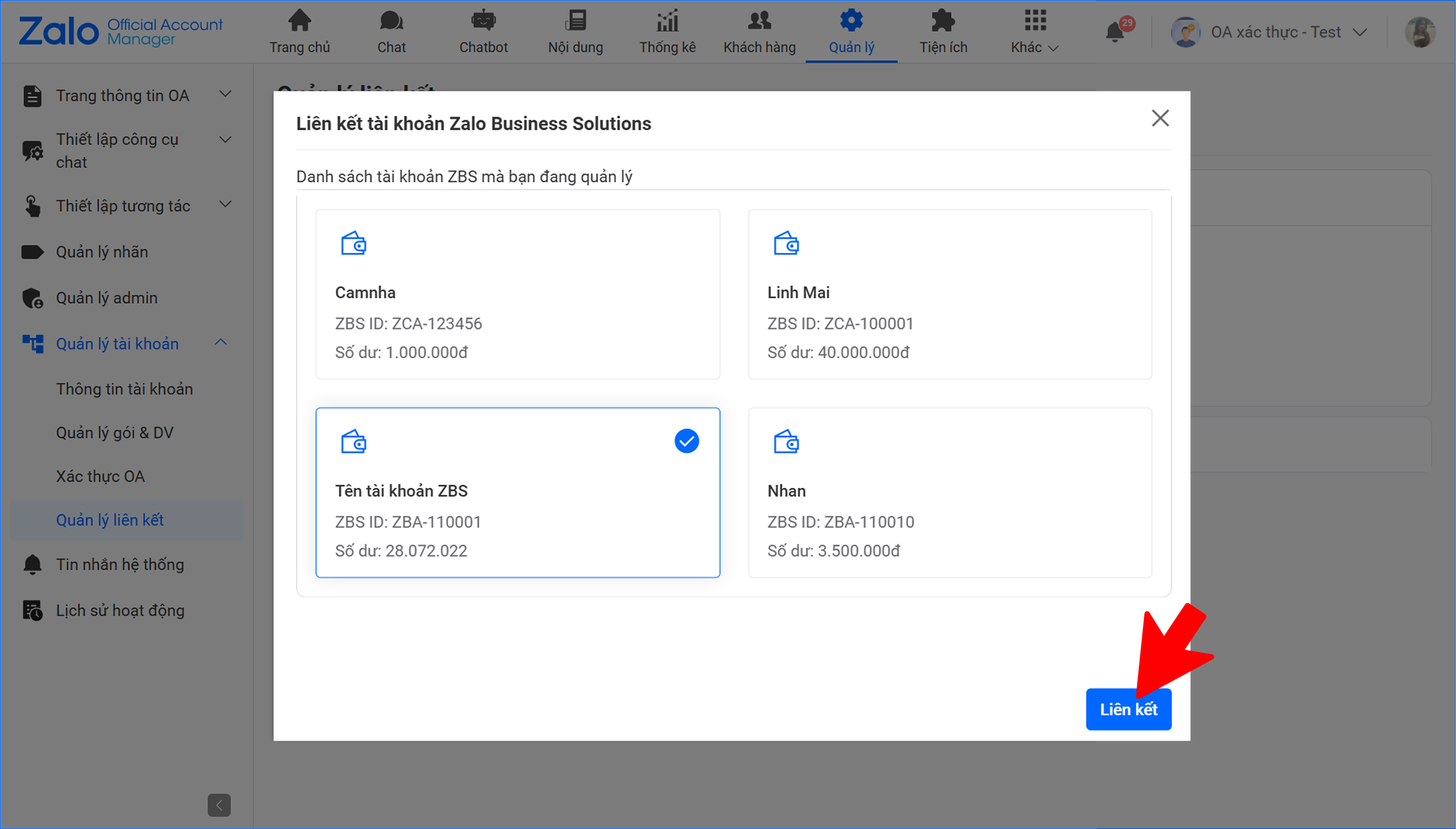Open Xác thực OA sidebar item
The image size is (1456, 829).
100,476
